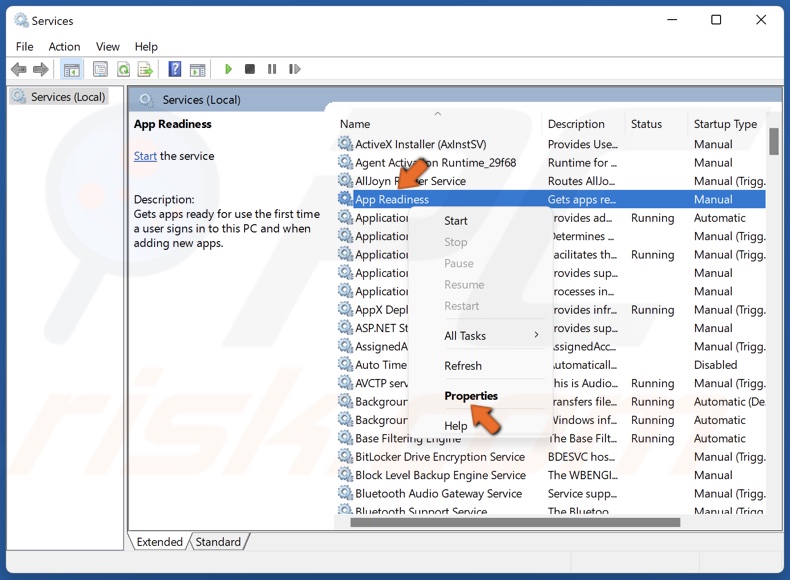The image size is (790, 580).
Task: Click the Services (Local) pane header
Action: (202, 100)
